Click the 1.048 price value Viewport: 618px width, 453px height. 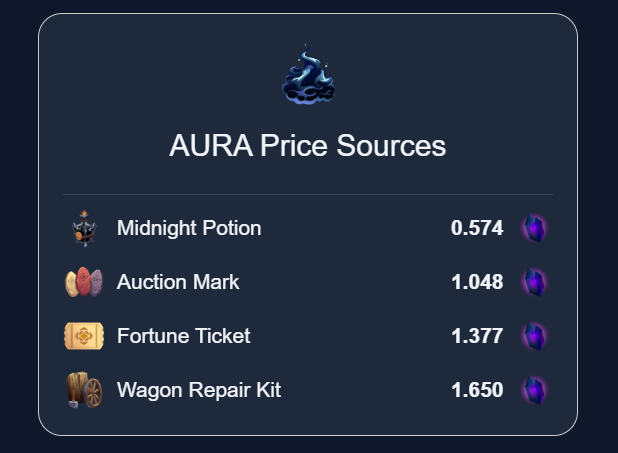point(477,282)
